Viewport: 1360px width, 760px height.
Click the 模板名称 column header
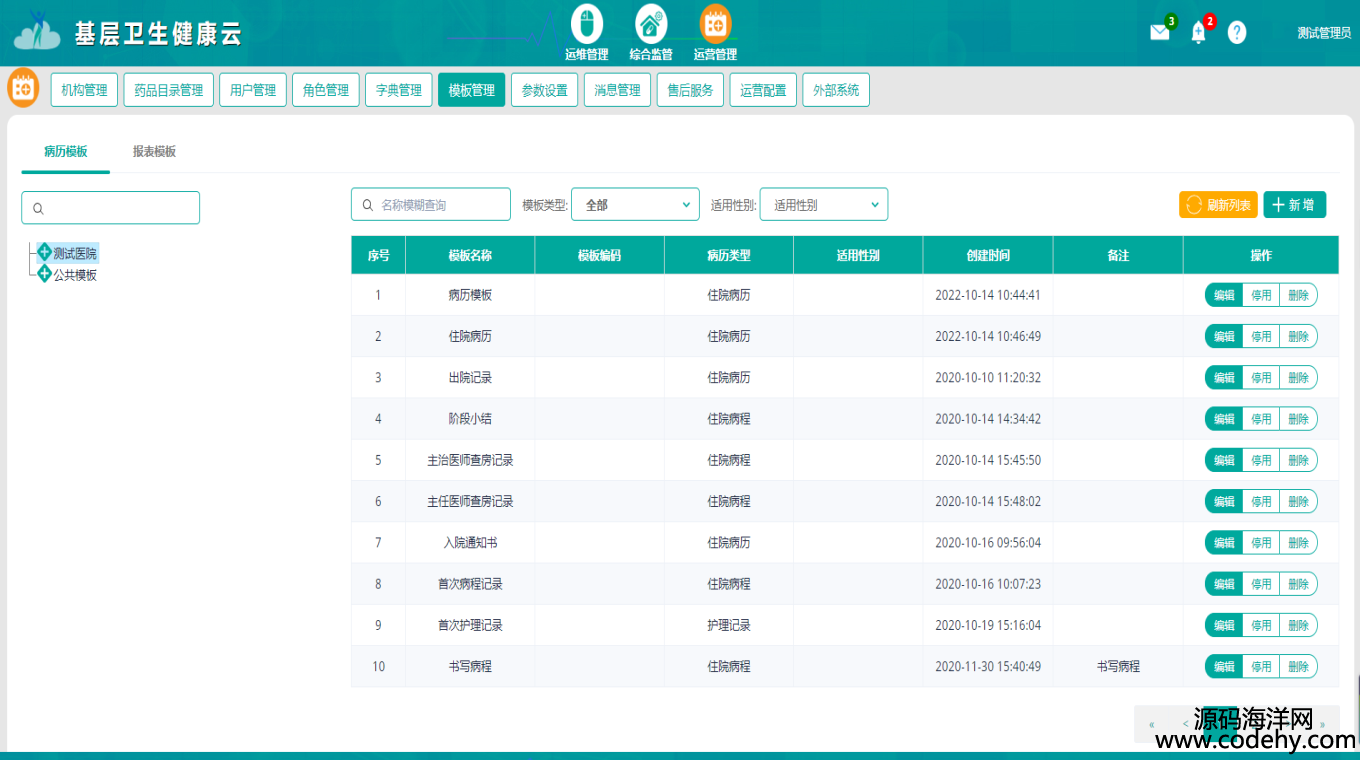[x=470, y=255]
